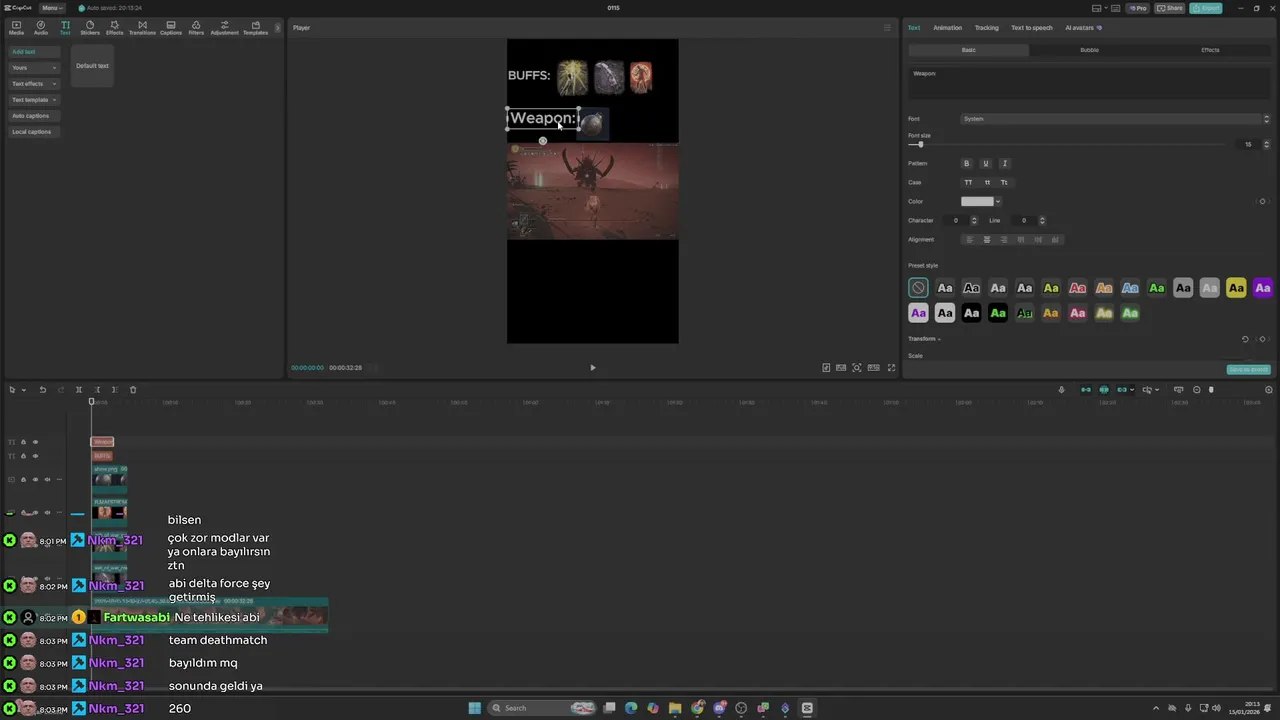The width and height of the screenshot is (1280, 720).
Task: Lock the BUFFS text track
Action: pyautogui.click(x=23, y=456)
